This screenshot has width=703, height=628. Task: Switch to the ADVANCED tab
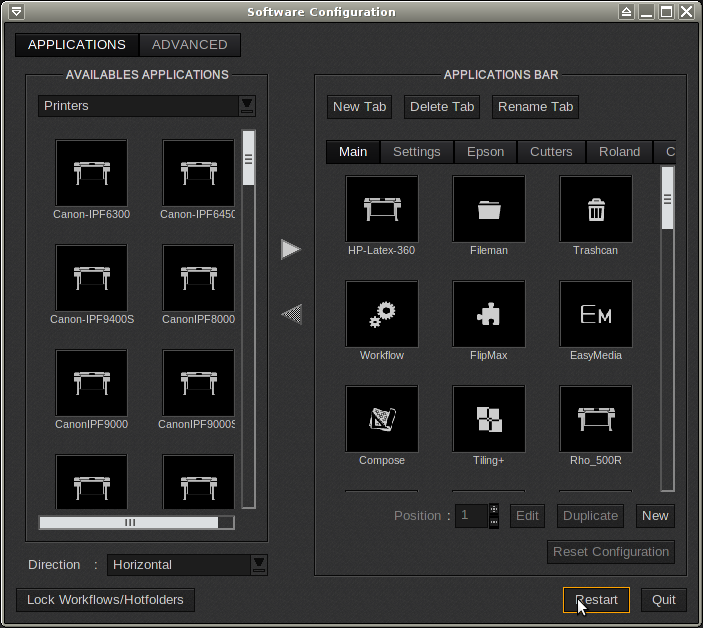[190, 45]
